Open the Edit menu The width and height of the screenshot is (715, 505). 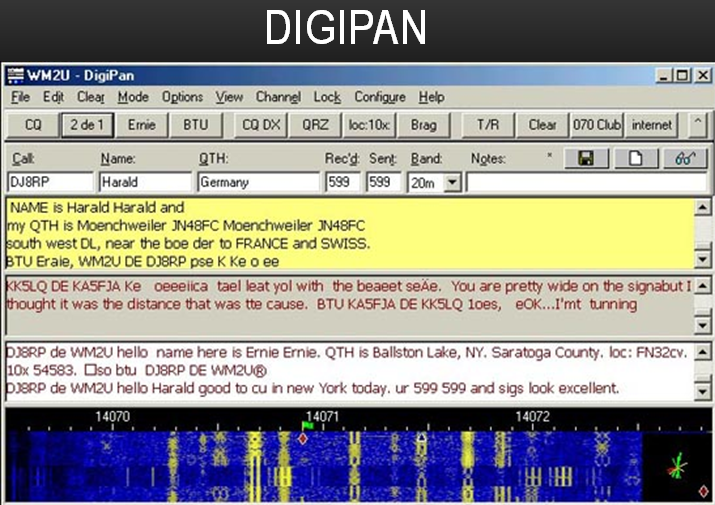53,97
